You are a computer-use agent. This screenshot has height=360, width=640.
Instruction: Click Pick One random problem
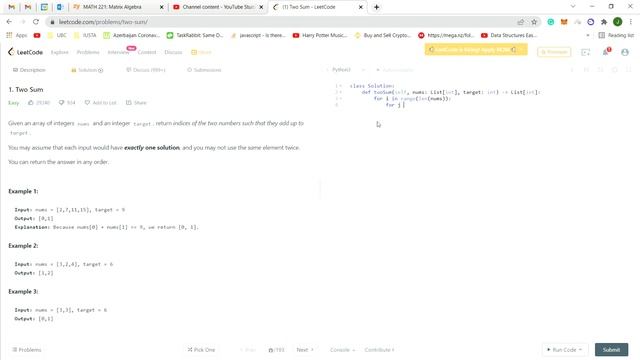201,350
